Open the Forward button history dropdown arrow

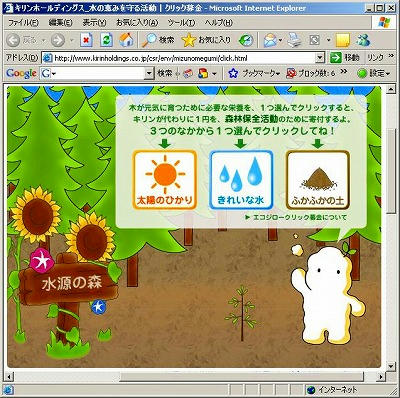[x=71, y=41]
